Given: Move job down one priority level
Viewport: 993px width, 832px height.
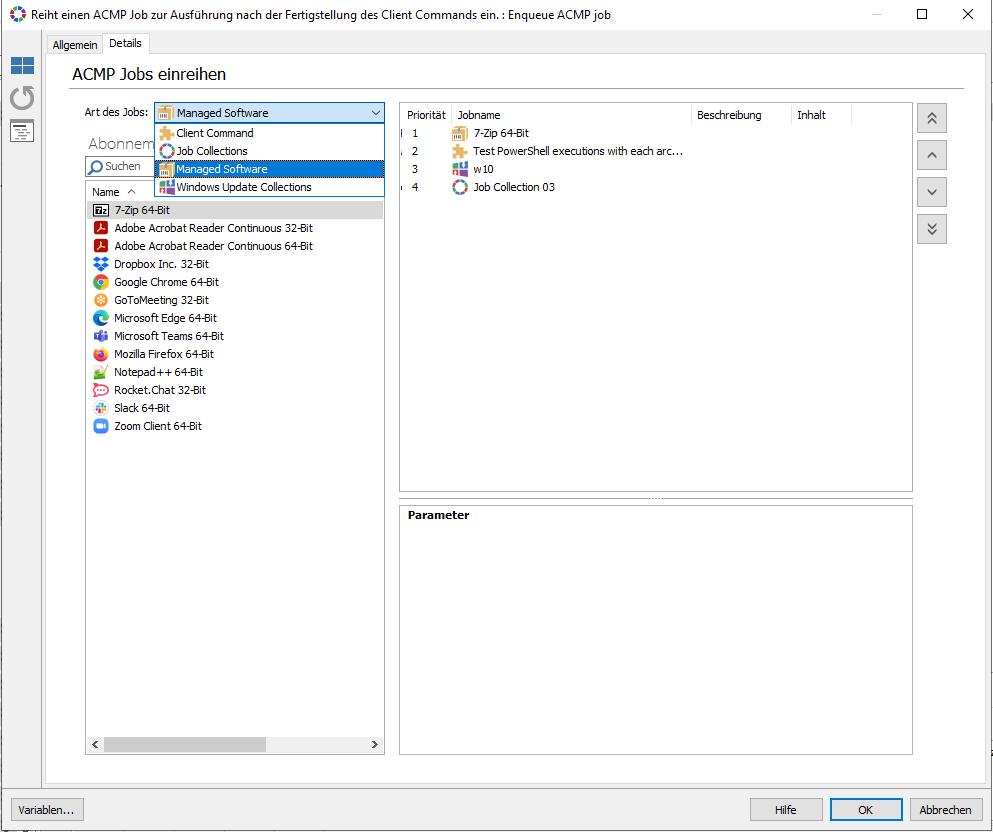Looking at the screenshot, I should point(931,192).
